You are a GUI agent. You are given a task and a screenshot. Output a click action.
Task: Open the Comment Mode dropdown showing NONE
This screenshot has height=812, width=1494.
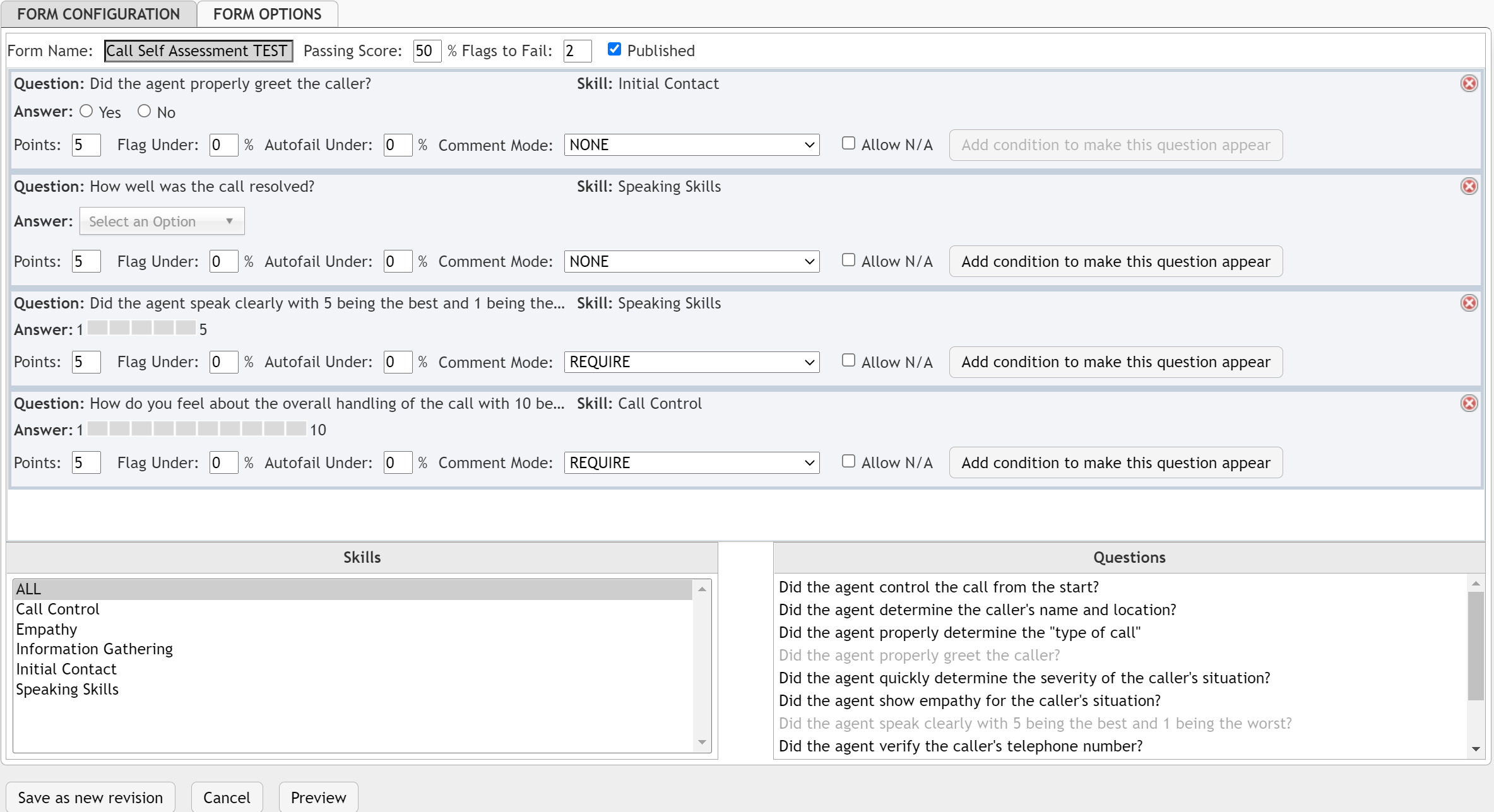[x=691, y=144]
